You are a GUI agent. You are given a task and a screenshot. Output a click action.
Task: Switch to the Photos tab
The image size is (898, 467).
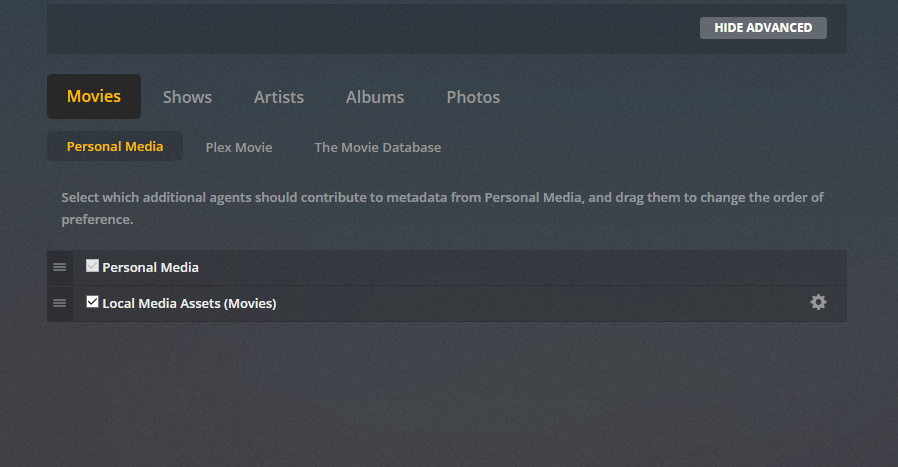473,97
